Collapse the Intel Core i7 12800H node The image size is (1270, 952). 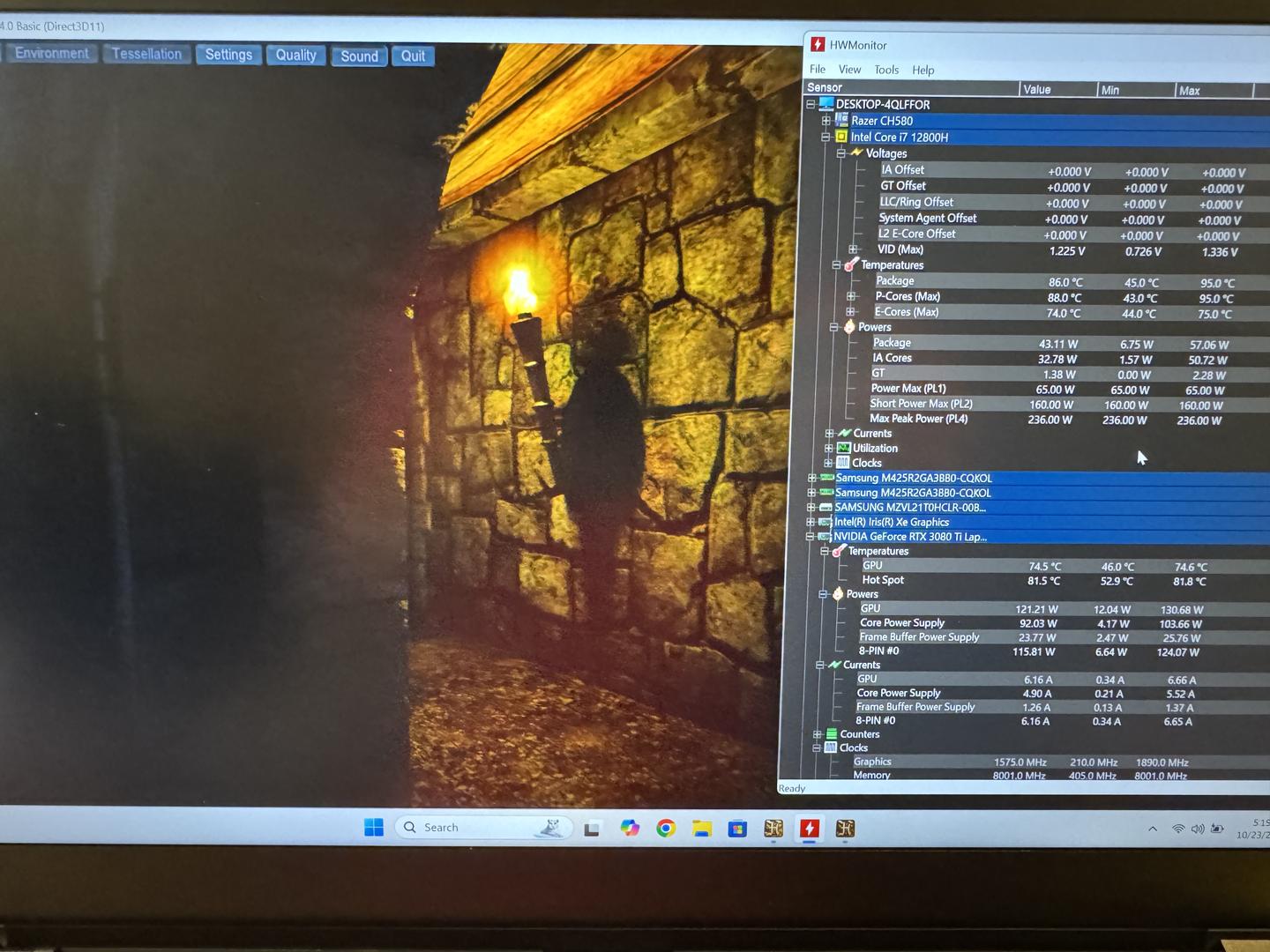[825, 138]
